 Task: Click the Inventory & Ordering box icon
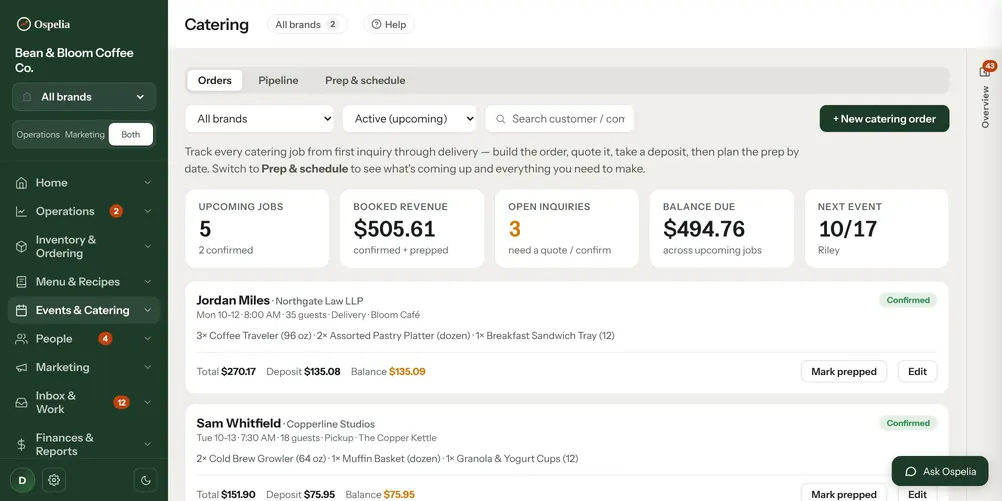click(x=21, y=247)
